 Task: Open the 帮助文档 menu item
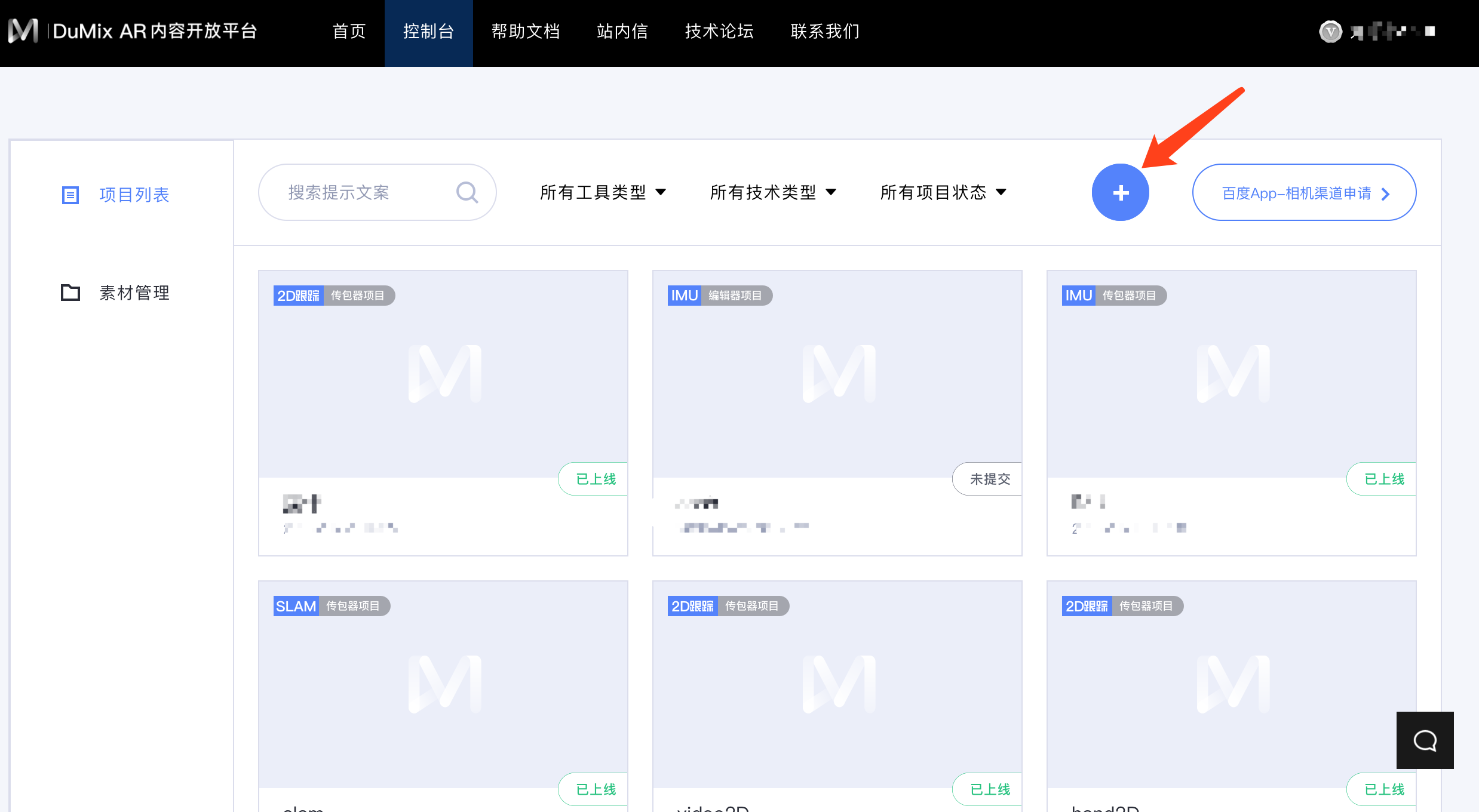point(525,31)
